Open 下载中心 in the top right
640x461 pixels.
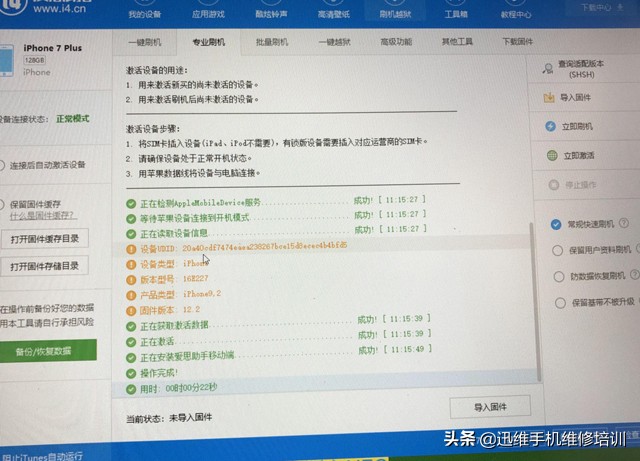(x=602, y=7)
